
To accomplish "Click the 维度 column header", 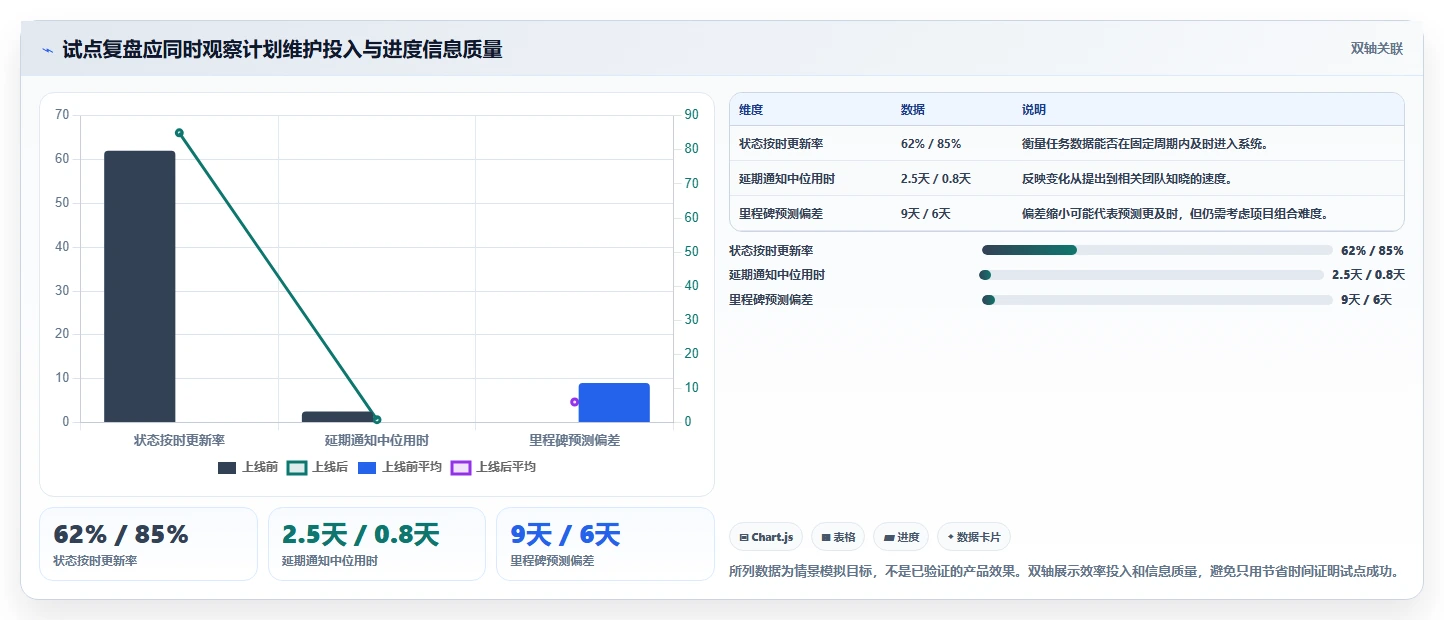I will click(x=751, y=109).
